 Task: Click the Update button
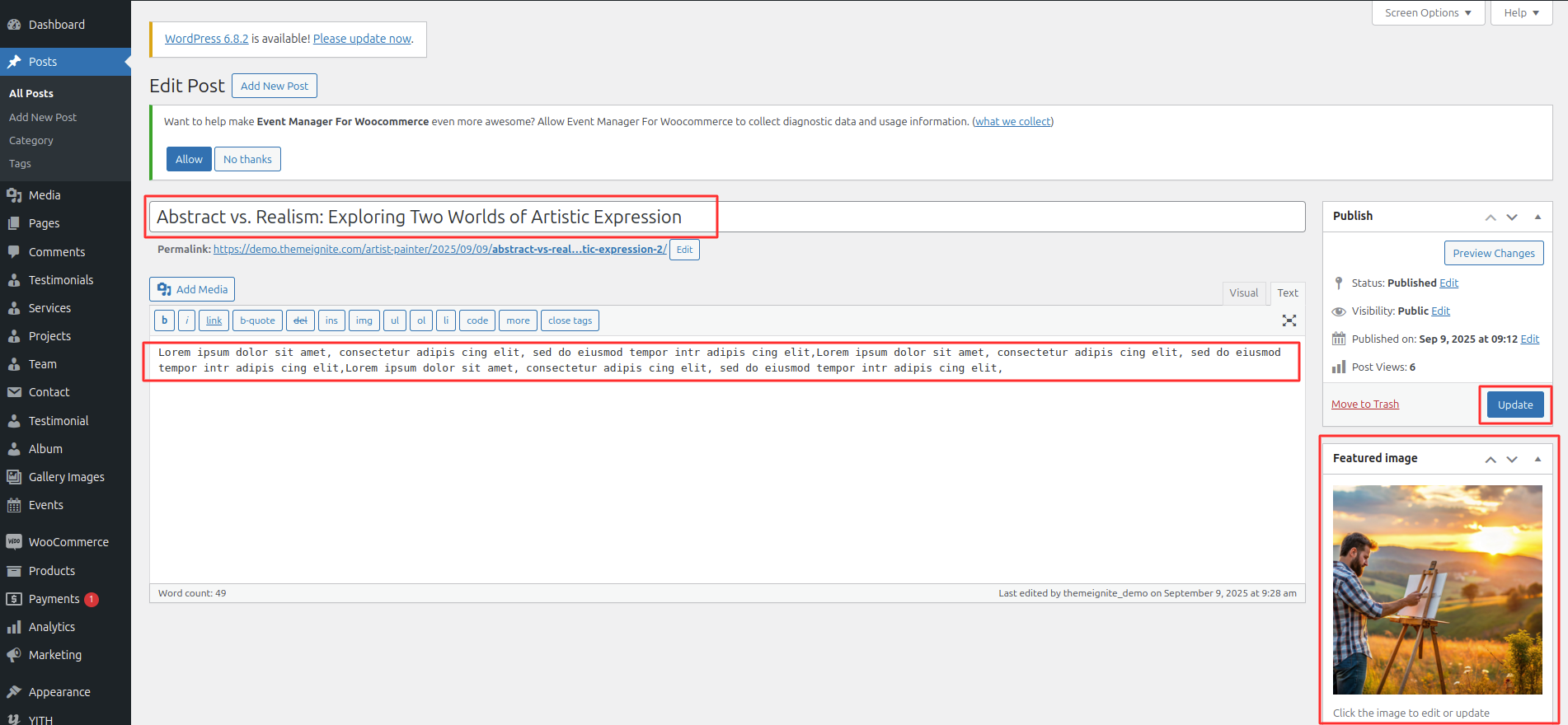point(1515,405)
